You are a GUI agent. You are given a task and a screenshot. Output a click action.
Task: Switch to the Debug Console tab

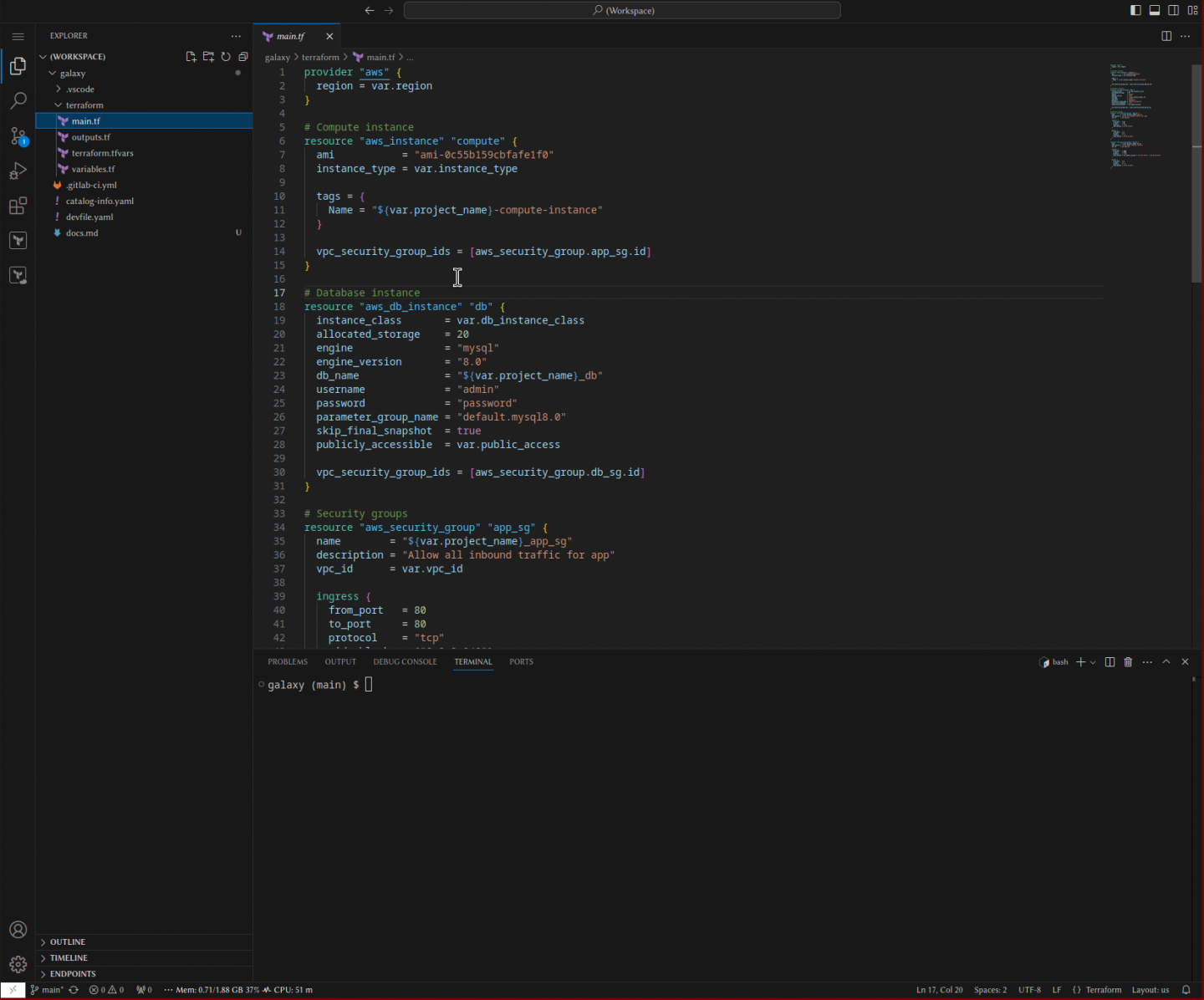(x=405, y=662)
